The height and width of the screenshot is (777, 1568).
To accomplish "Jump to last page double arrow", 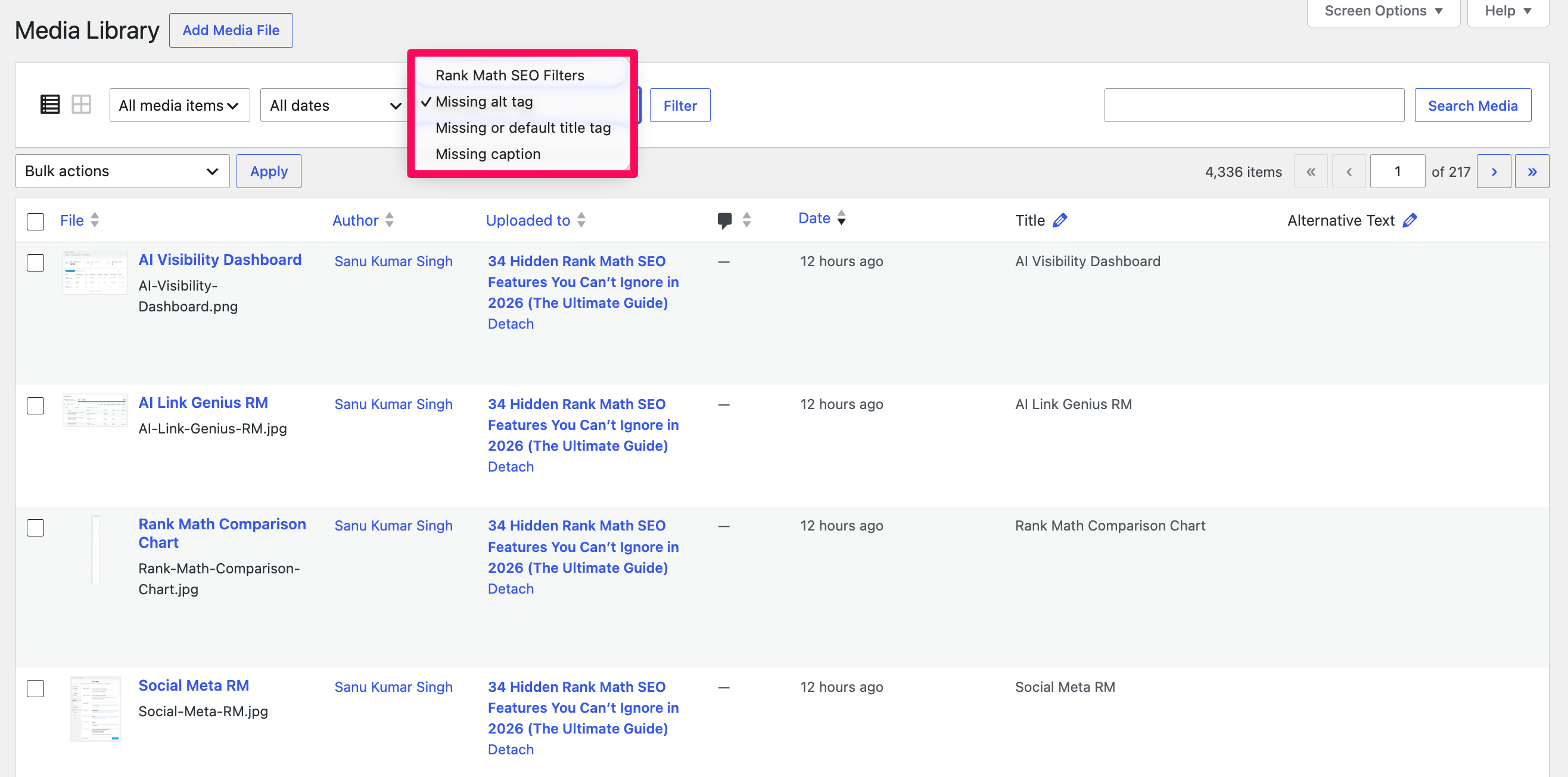I will (1532, 171).
